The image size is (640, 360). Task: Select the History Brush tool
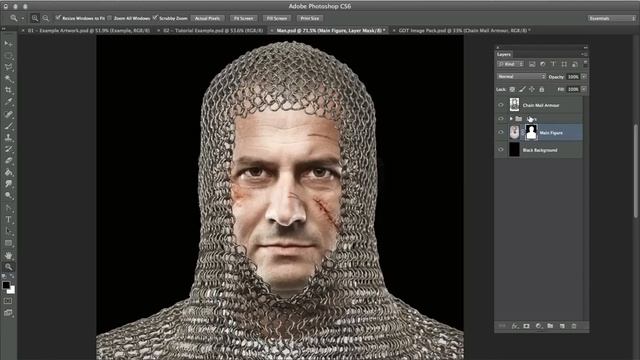coord(9,149)
